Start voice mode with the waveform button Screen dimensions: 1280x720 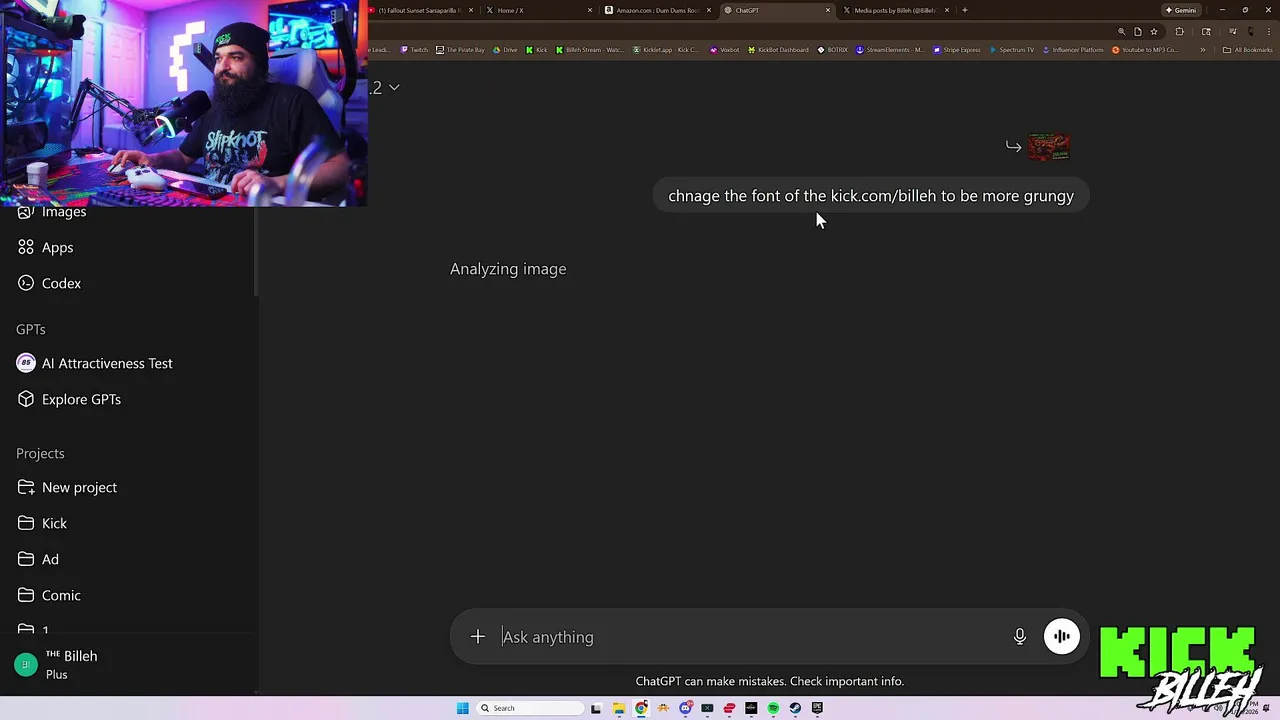pyautogui.click(x=1062, y=637)
